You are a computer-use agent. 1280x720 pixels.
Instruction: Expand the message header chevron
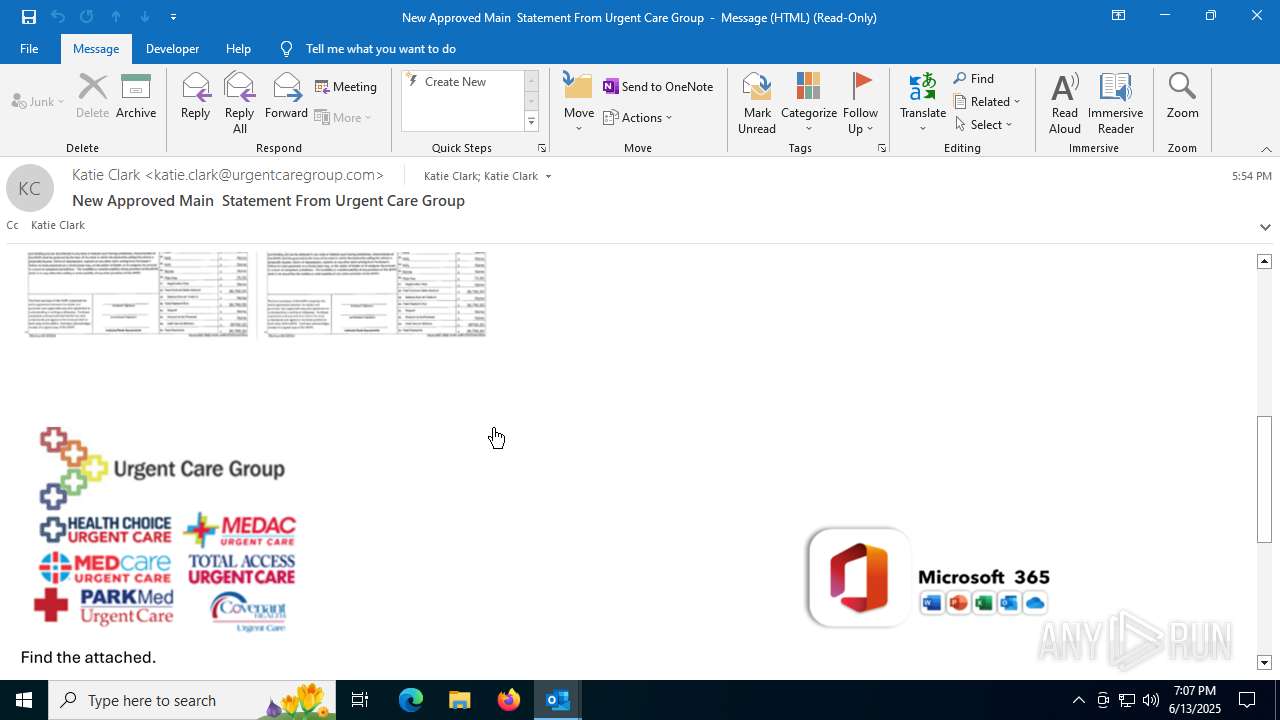[x=1265, y=227]
